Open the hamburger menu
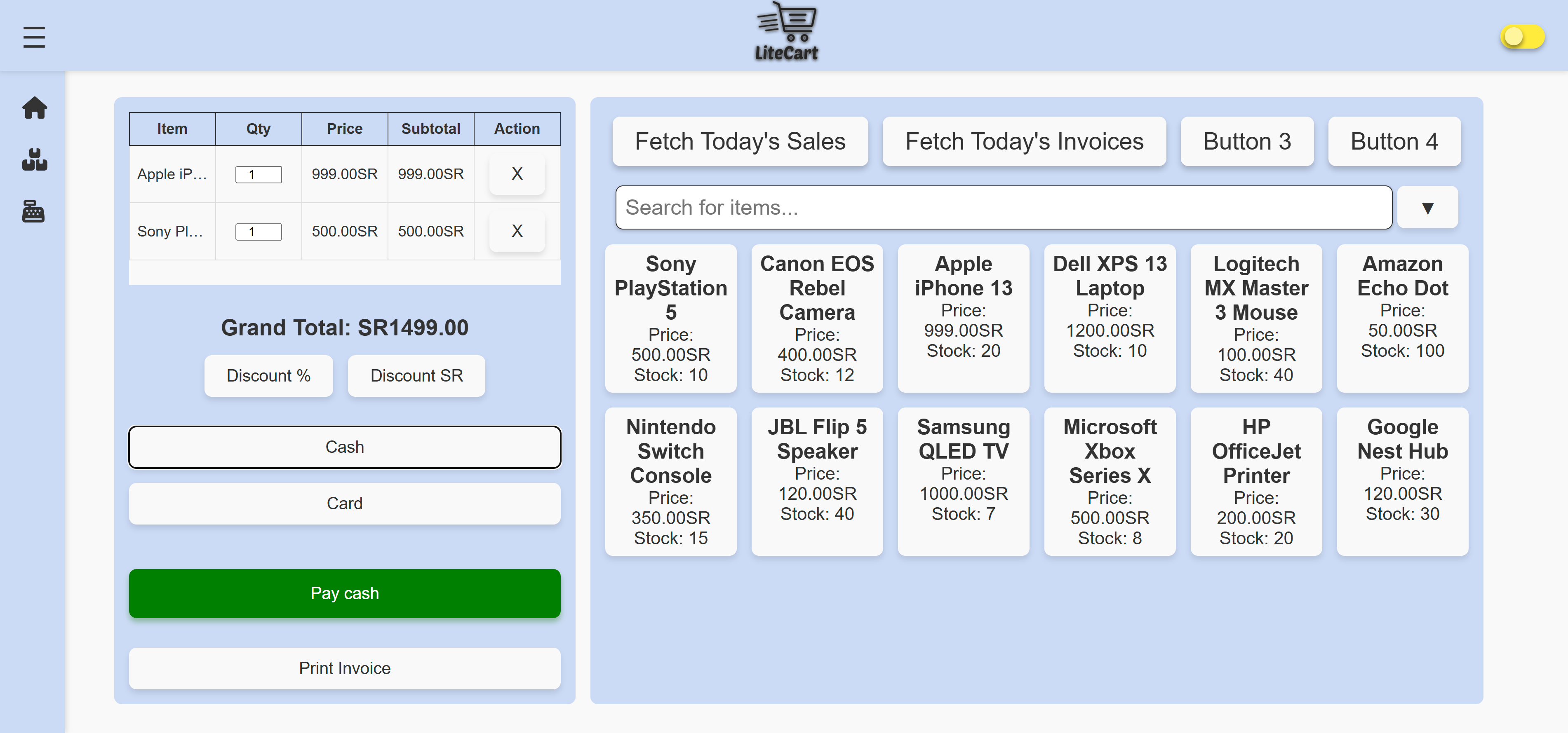The image size is (1568, 733). 34,37
